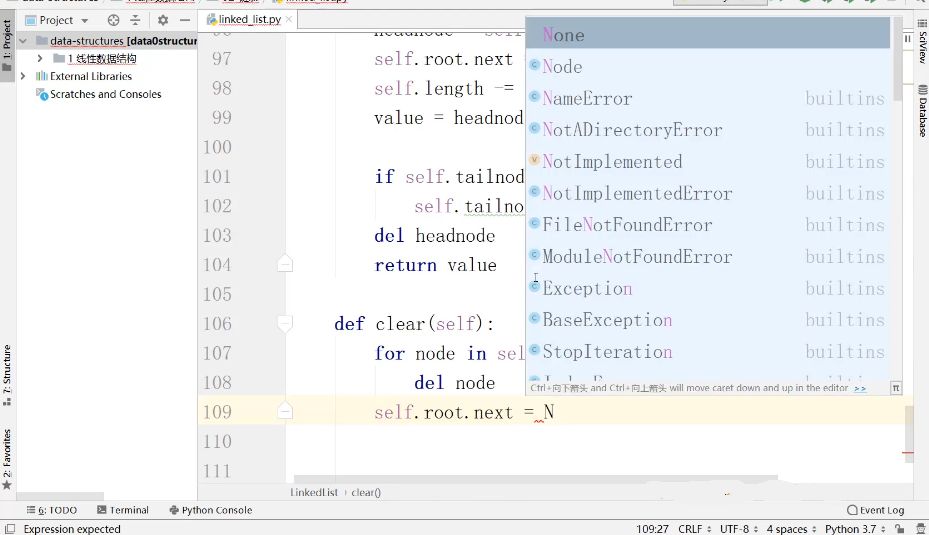Click the locate/scroll-from-source target icon
This screenshot has width=929, height=535.
pyautogui.click(x=113, y=20)
